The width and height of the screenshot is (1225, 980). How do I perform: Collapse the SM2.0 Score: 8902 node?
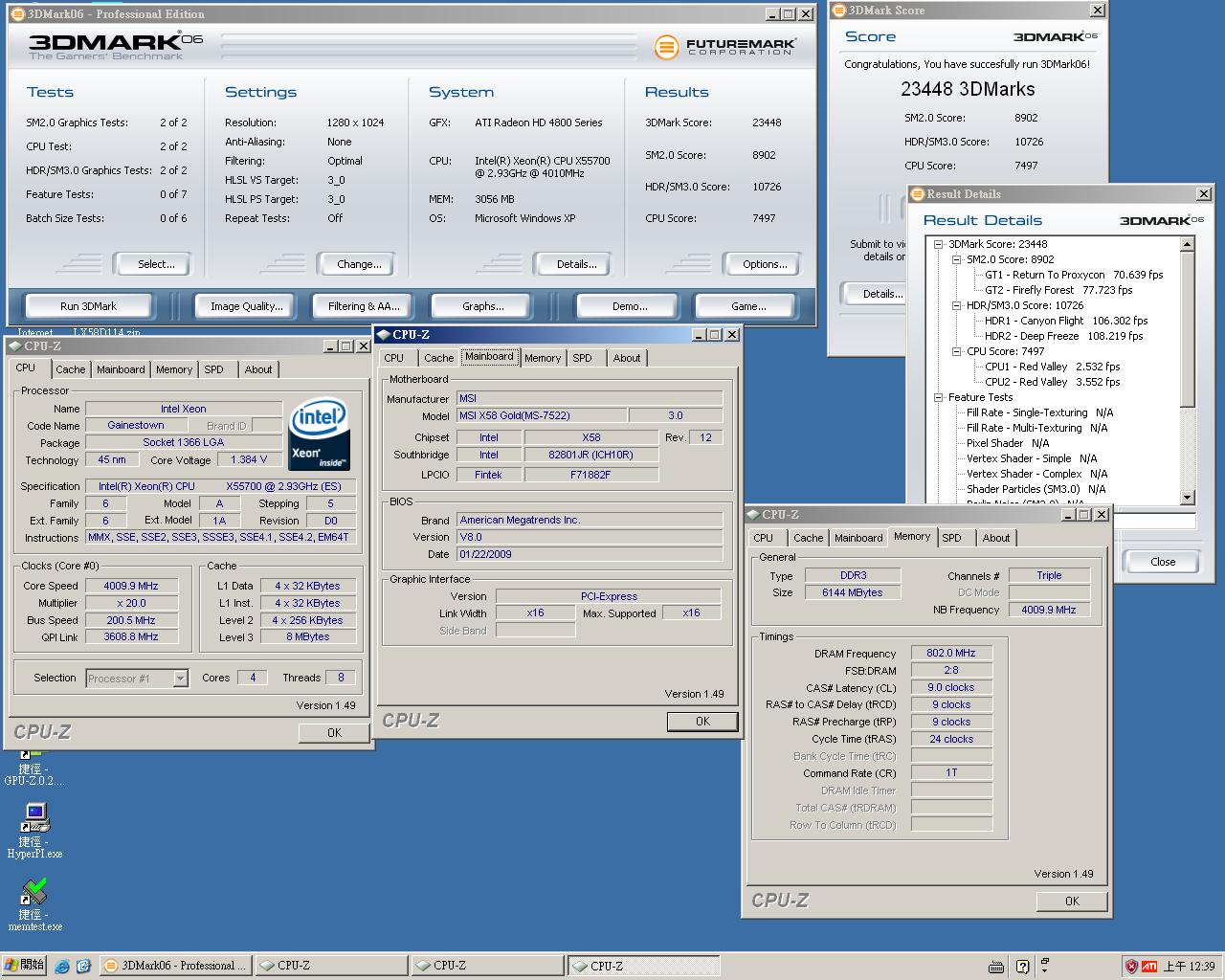tap(956, 259)
